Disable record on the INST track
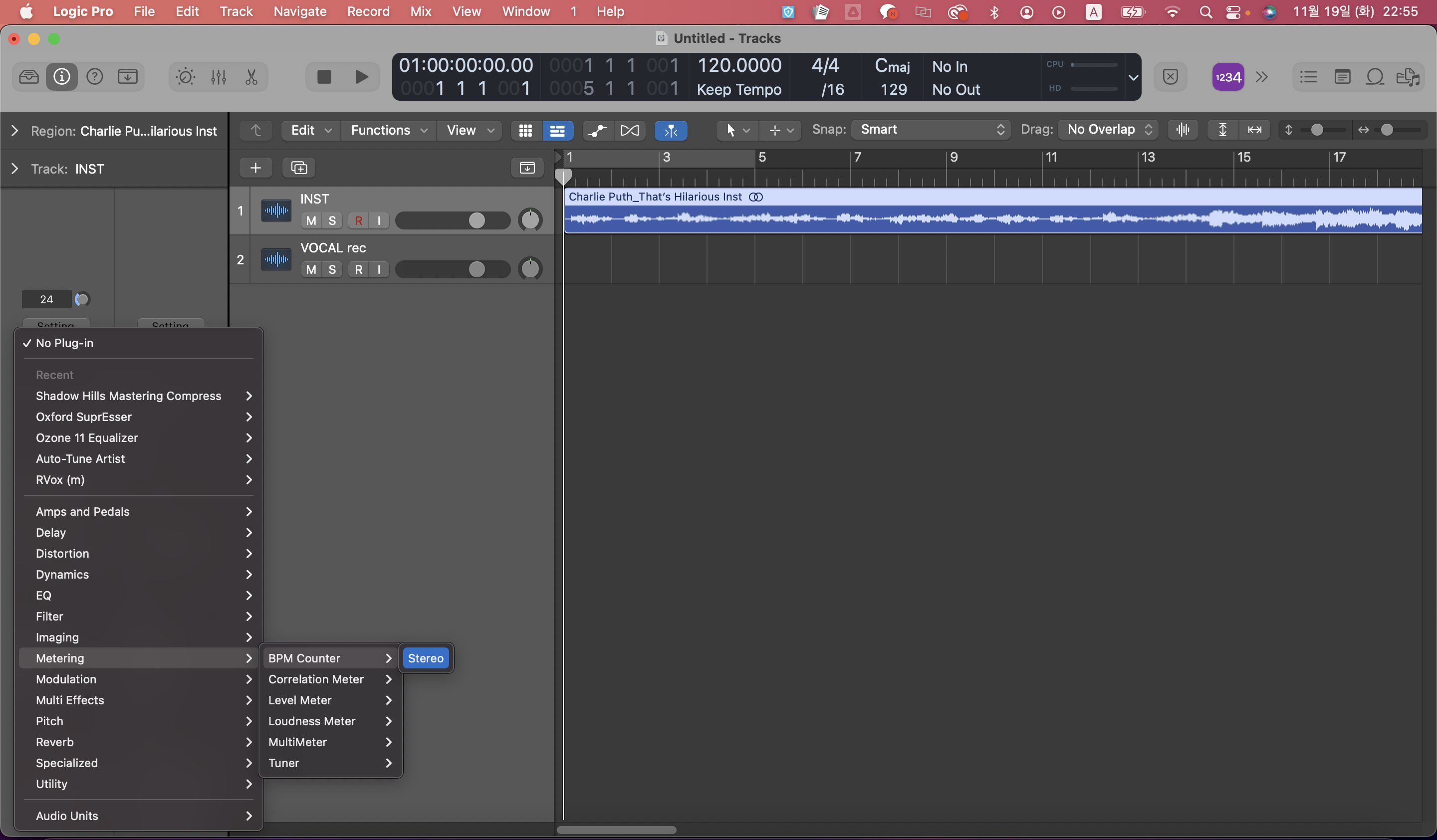The image size is (1437, 840). (358, 220)
